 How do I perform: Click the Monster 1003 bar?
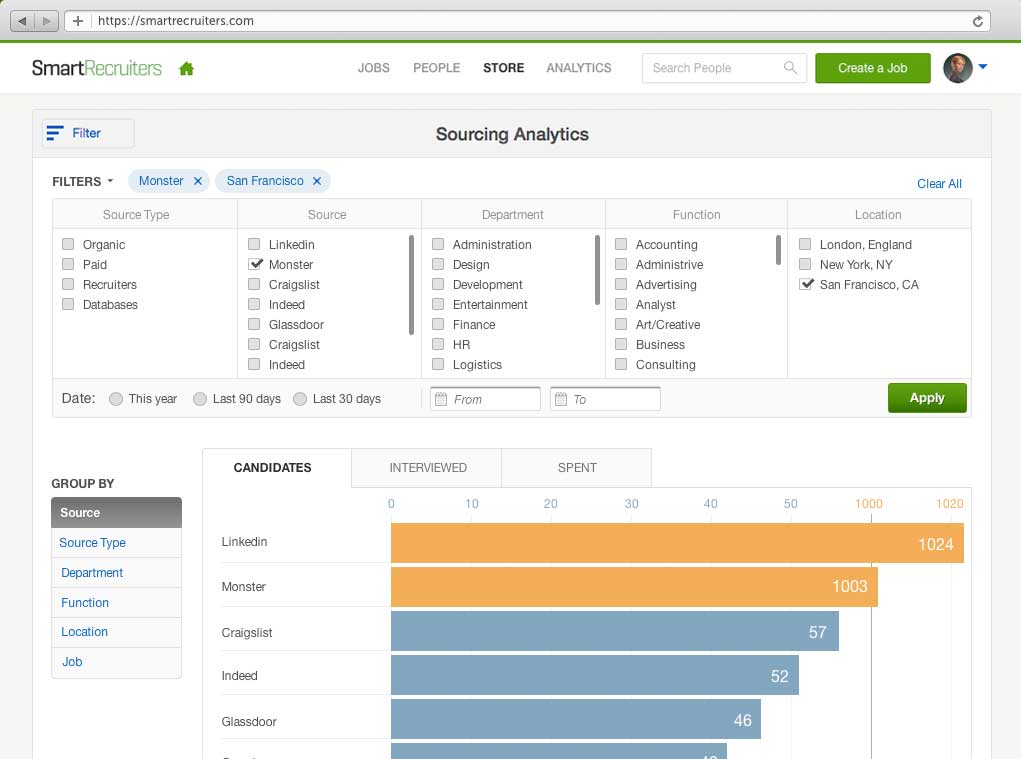pyautogui.click(x=634, y=586)
